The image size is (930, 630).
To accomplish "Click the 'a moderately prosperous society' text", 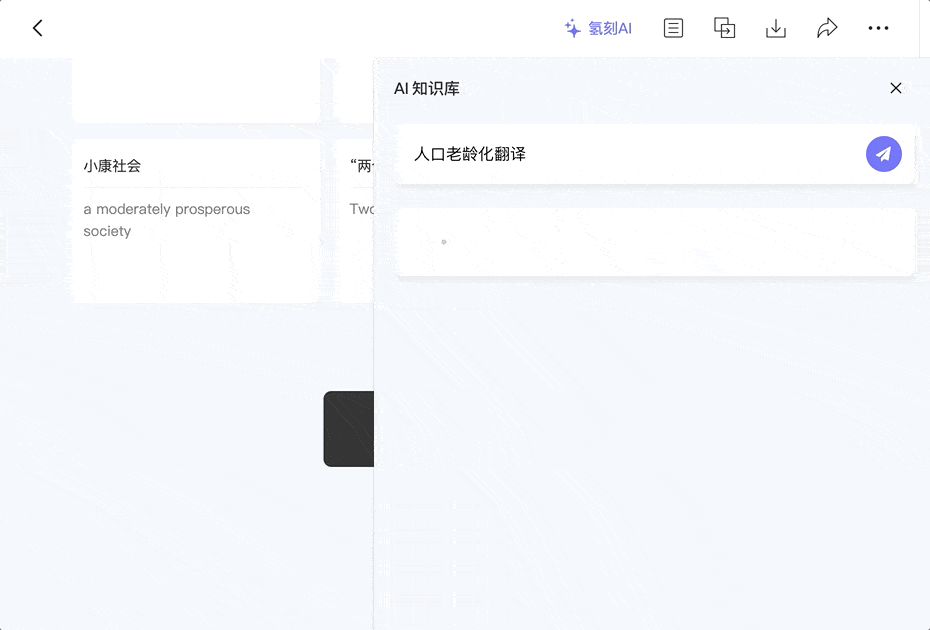I will (167, 220).
